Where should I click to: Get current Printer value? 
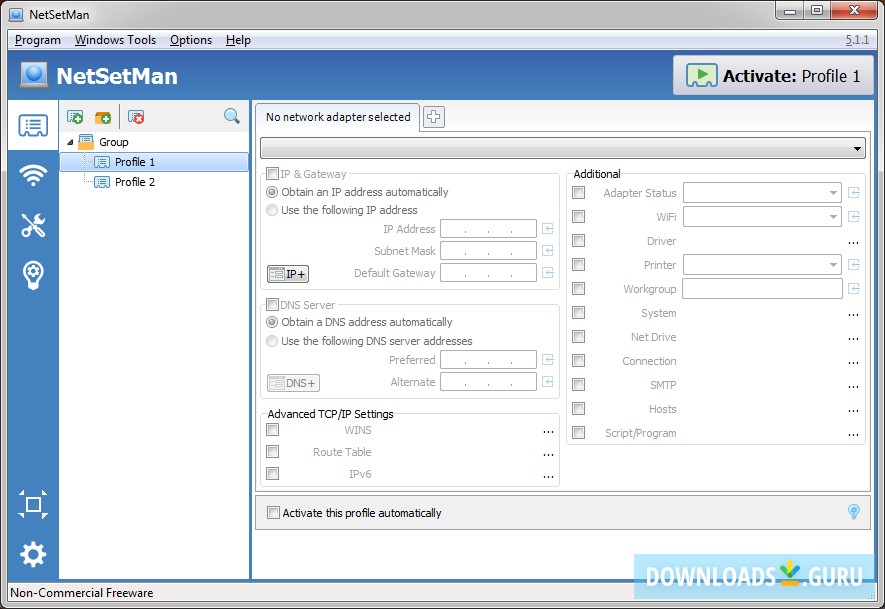click(x=853, y=265)
